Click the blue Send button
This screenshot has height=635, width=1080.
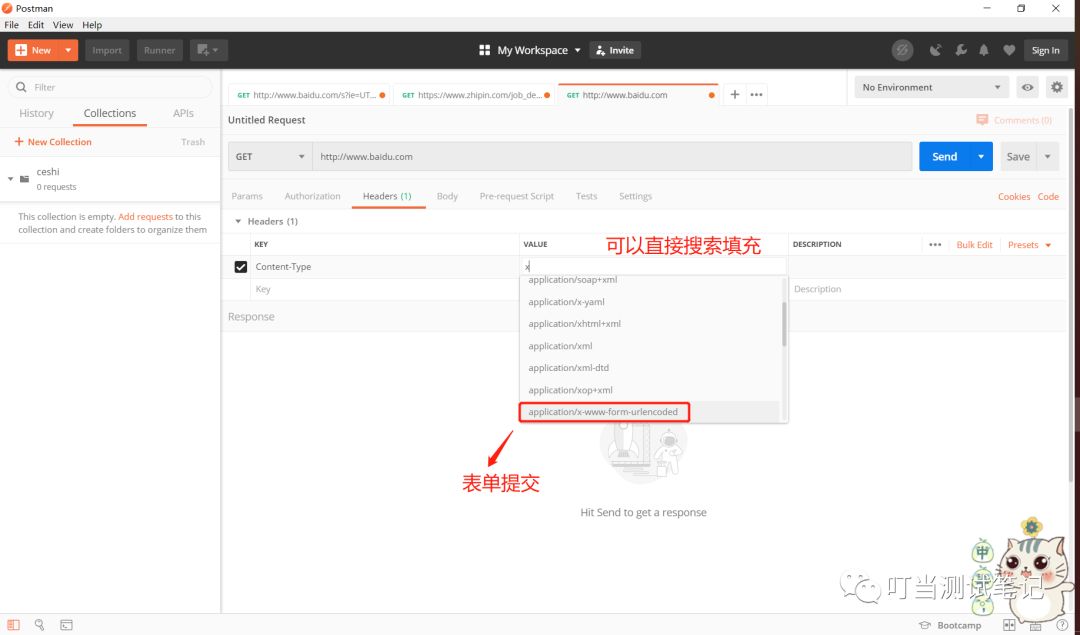[944, 156]
